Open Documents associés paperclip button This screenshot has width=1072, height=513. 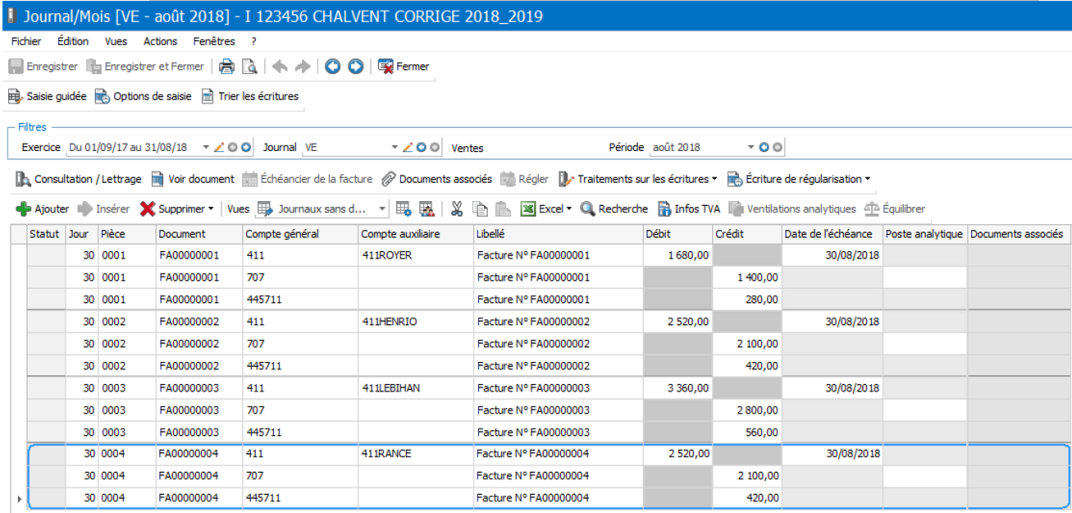pyautogui.click(x=437, y=179)
